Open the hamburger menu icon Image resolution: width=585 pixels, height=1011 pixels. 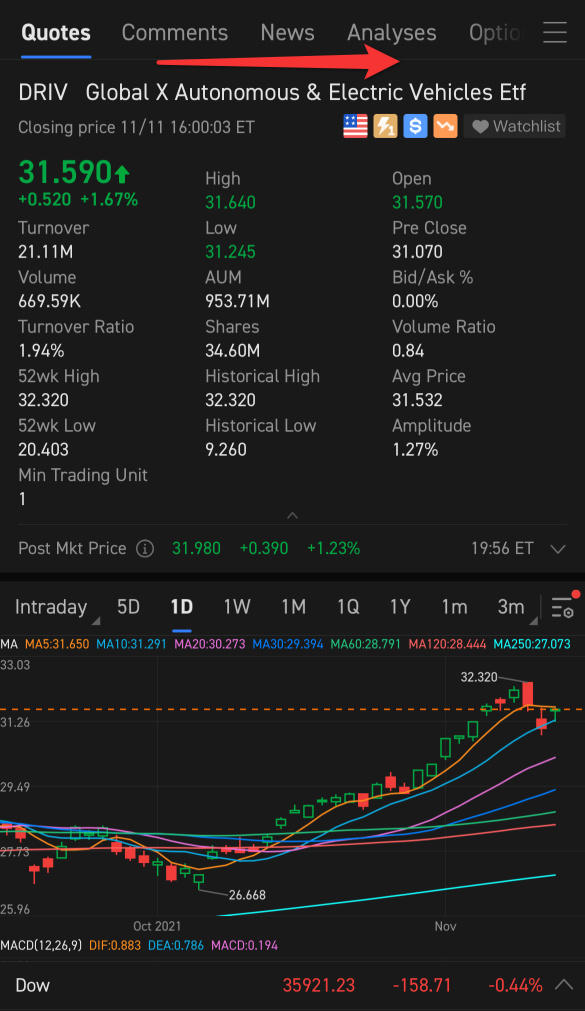click(x=555, y=32)
